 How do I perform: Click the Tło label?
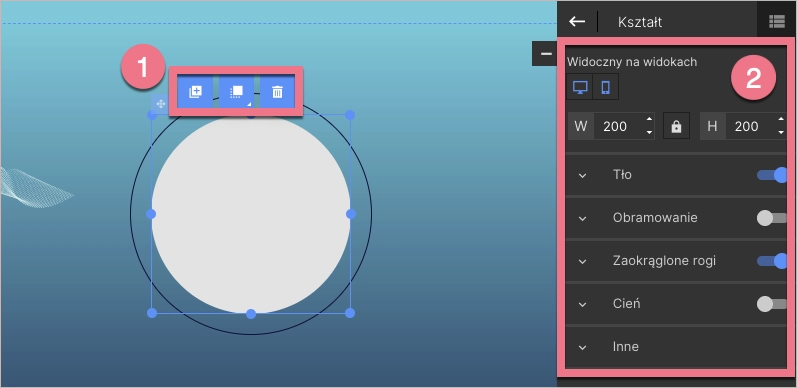point(622,175)
